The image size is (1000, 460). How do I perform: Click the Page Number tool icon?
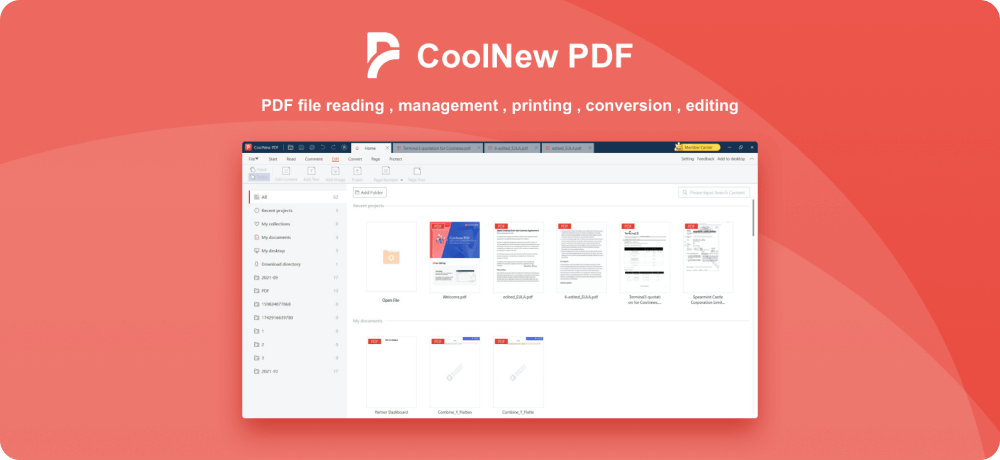(386, 170)
